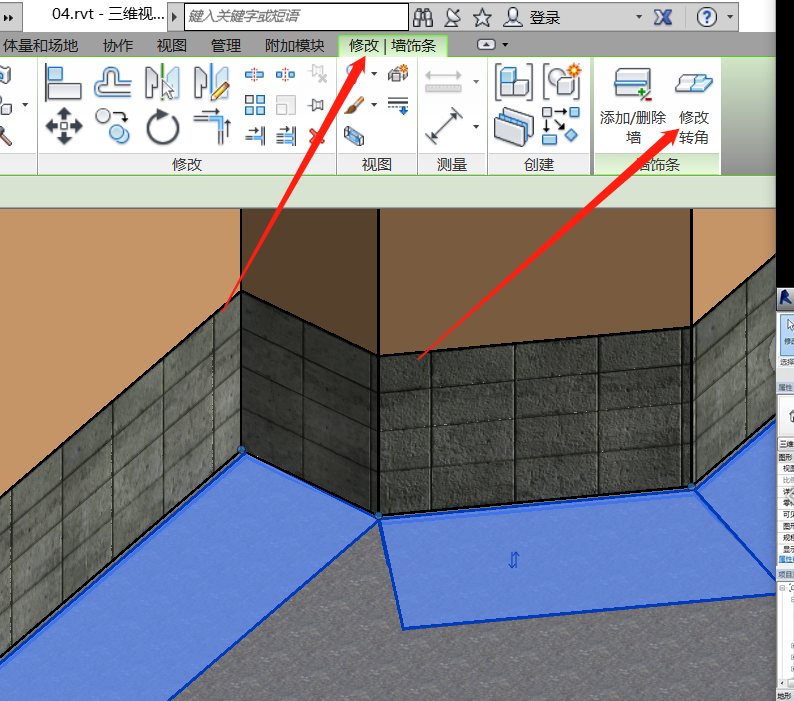Select the Move tool
Image resolution: width=794 pixels, height=701 pixels.
coord(63,128)
